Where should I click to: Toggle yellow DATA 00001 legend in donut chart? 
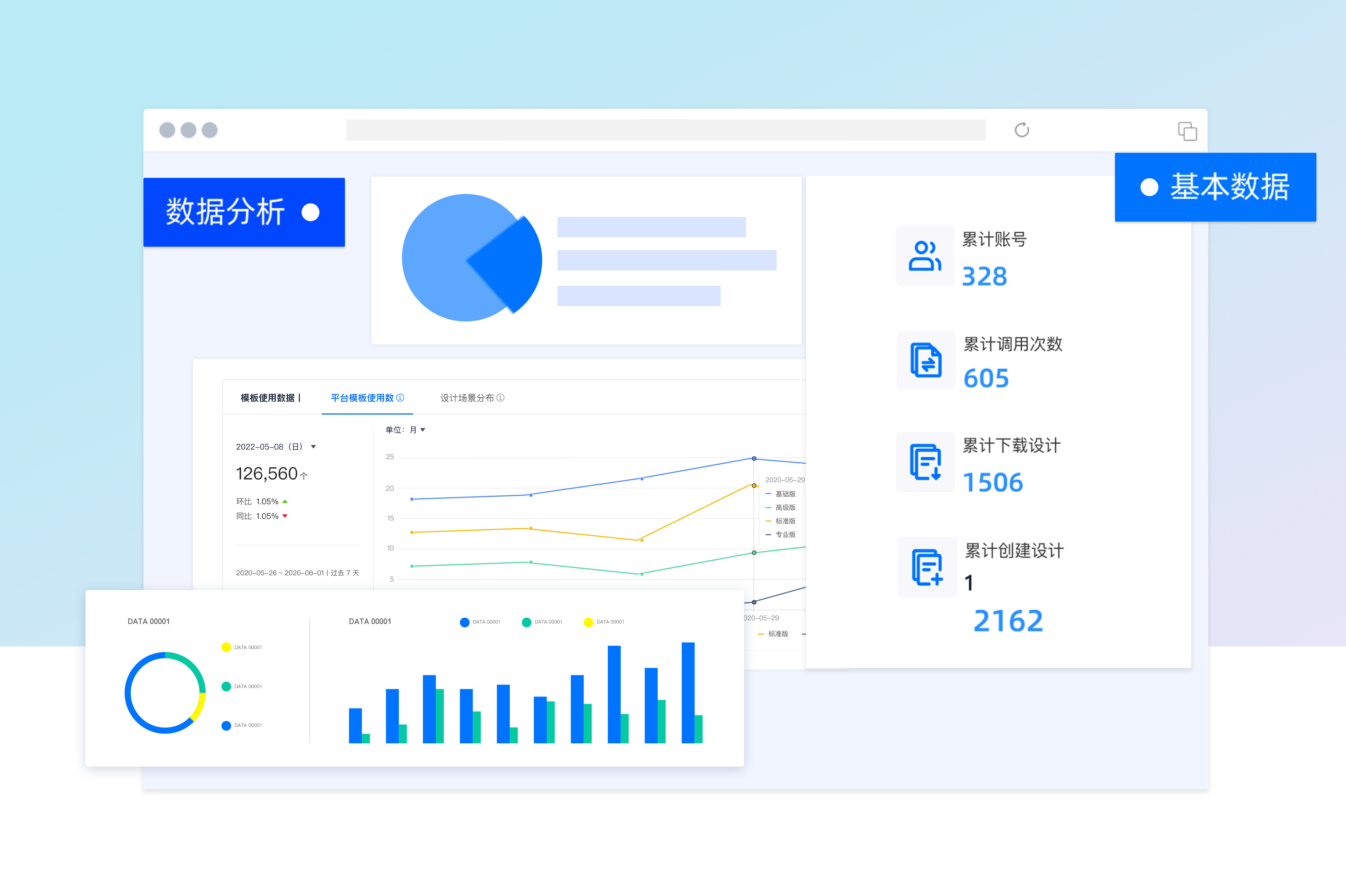tap(226, 647)
